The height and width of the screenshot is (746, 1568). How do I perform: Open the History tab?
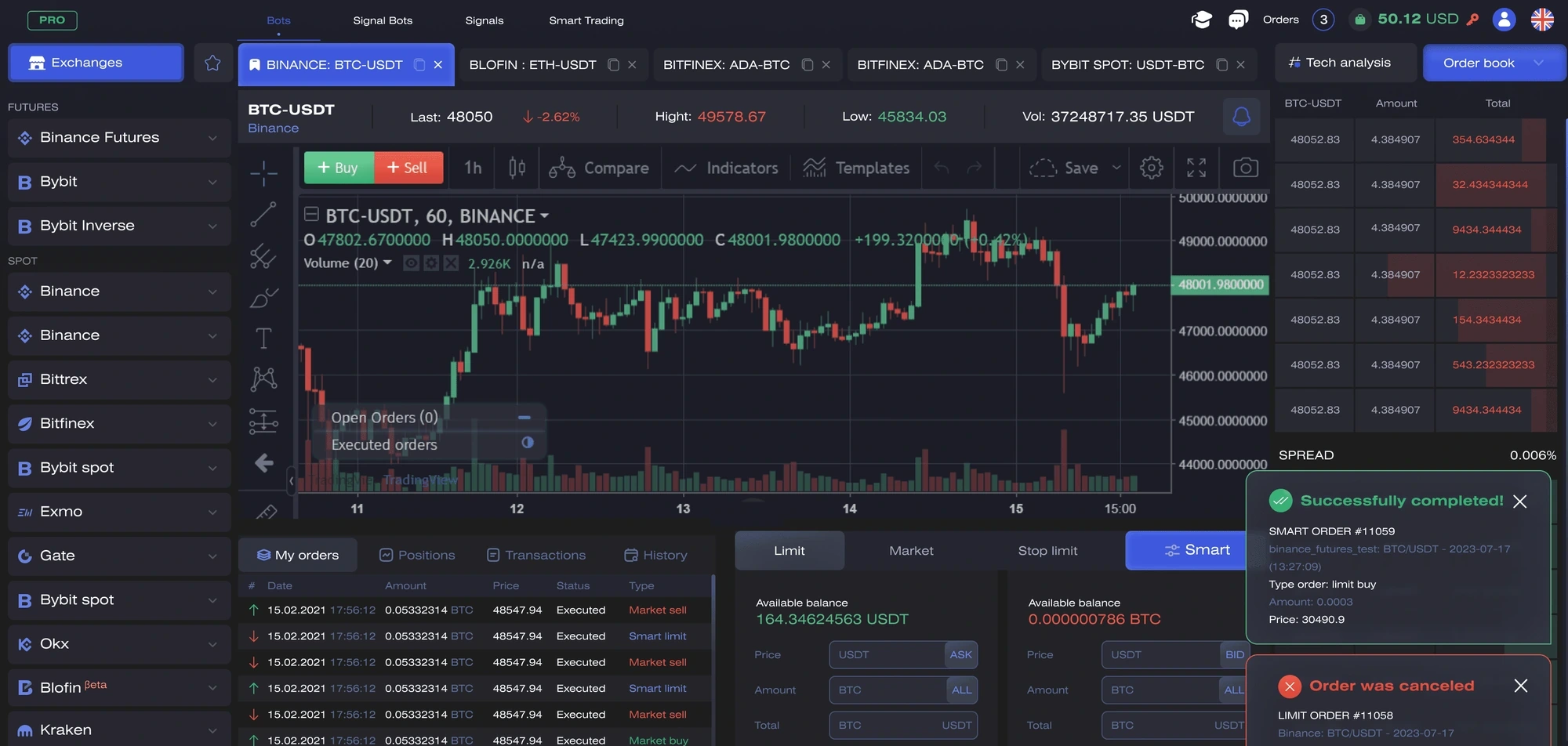655,555
